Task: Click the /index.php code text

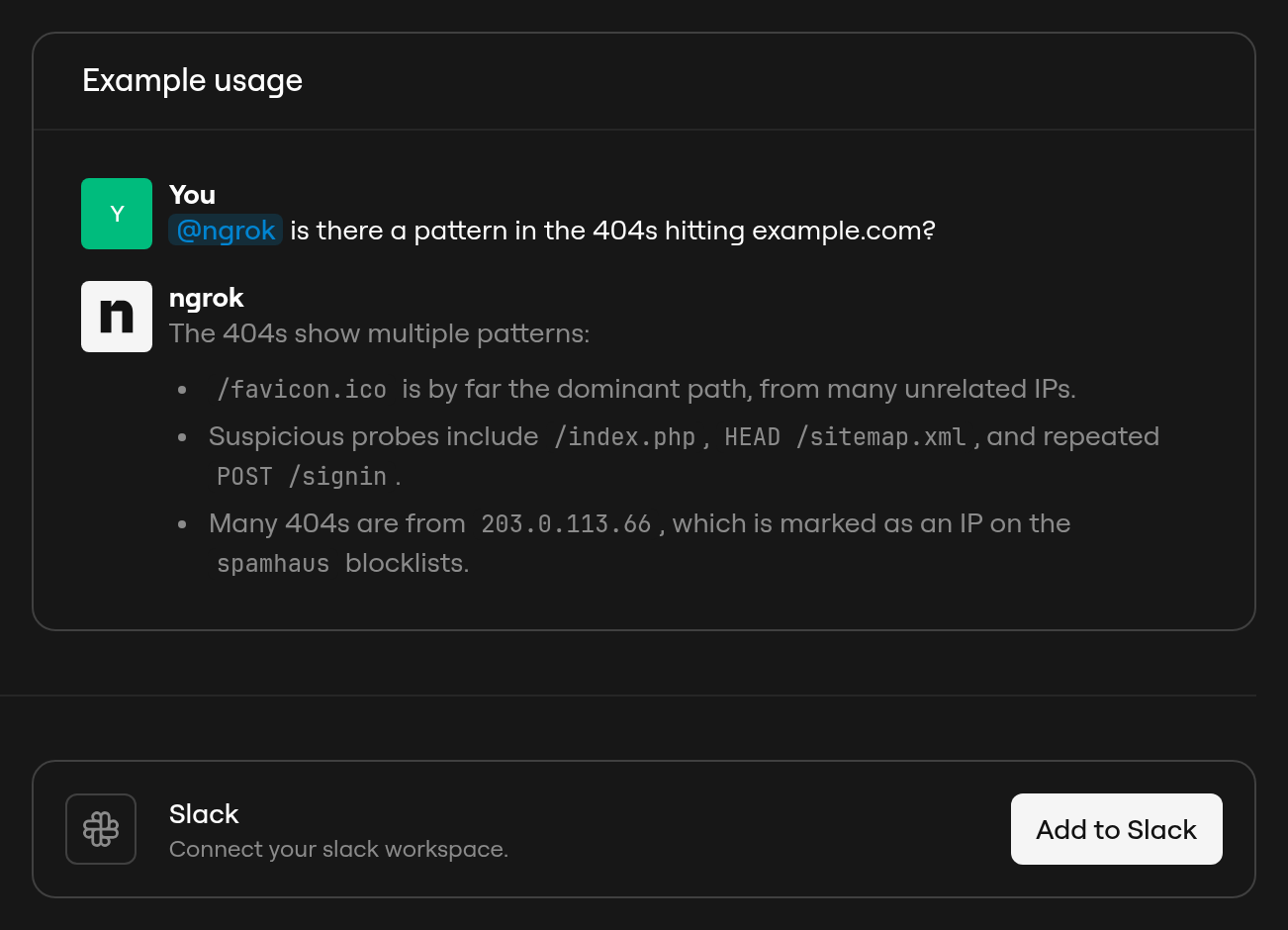Action: click(x=625, y=437)
